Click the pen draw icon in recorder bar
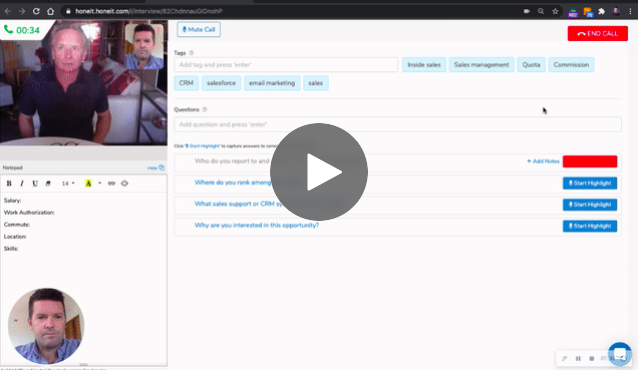 (x=564, y=359)
